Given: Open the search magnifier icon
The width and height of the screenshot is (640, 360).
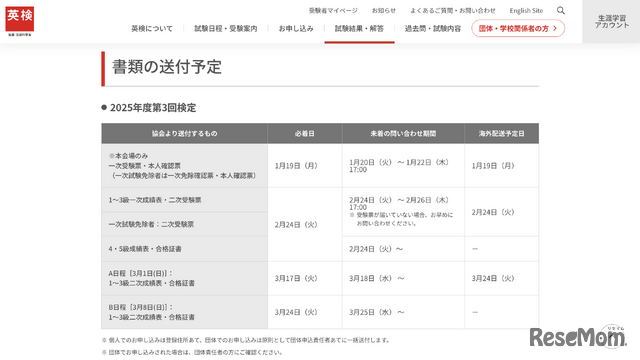Looking at the screenshot, I should [561, 11].
